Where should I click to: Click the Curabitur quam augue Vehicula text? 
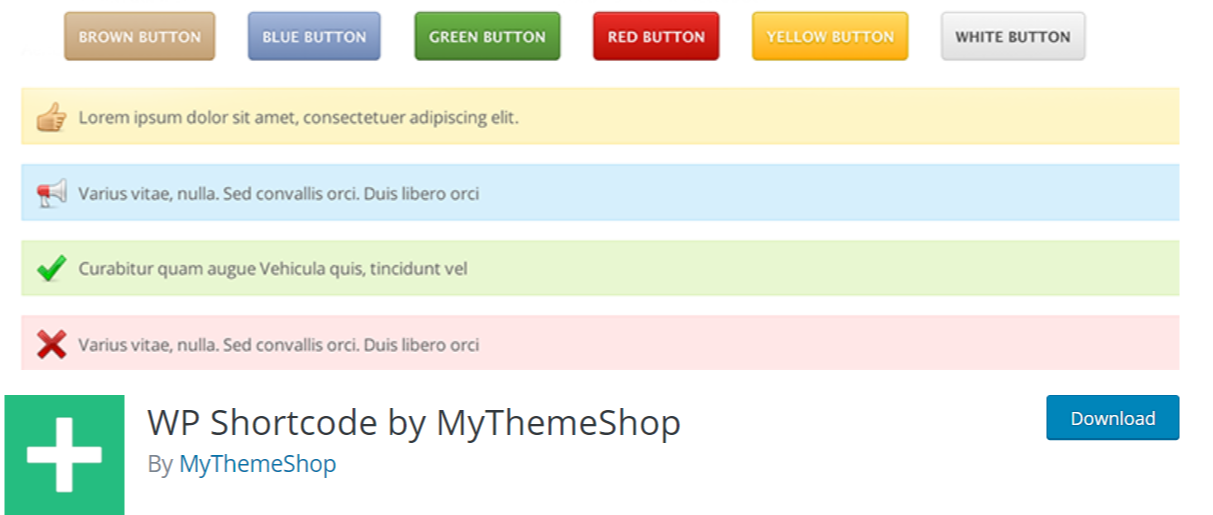pos(273,269)
